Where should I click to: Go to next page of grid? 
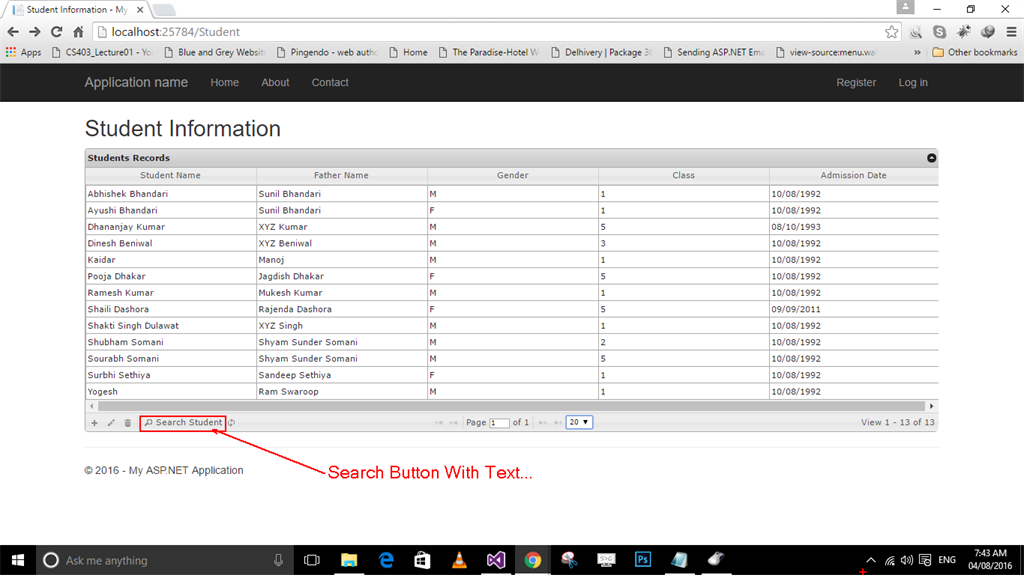[x=543, y=423]
